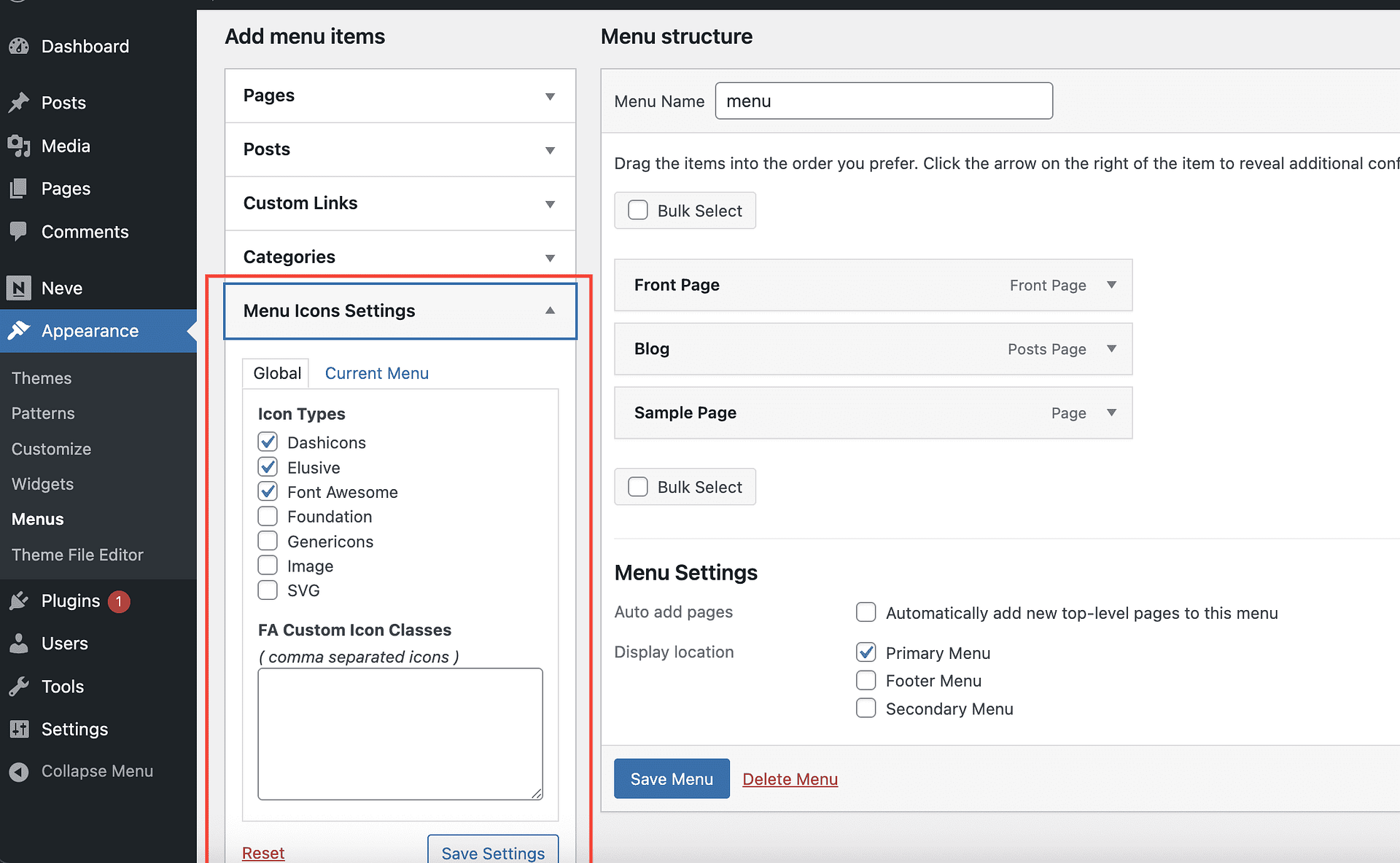Image resolution: width=1400 pixels, height=863 pixels.
Task: Check the Footer Menu display location
Action: click(x=866, y=680)
